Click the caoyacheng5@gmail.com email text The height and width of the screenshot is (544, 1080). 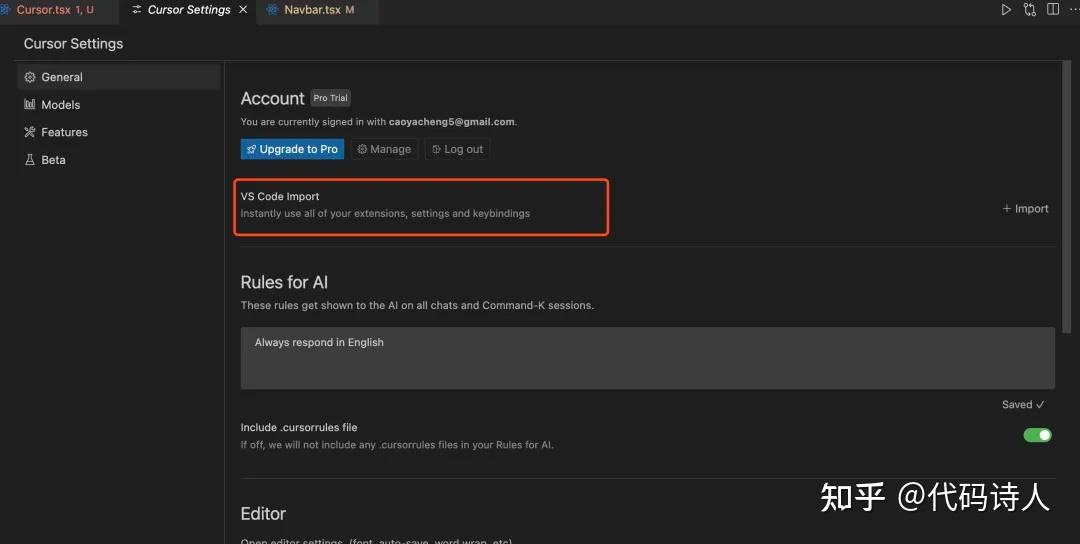click(x=451, y=122)
